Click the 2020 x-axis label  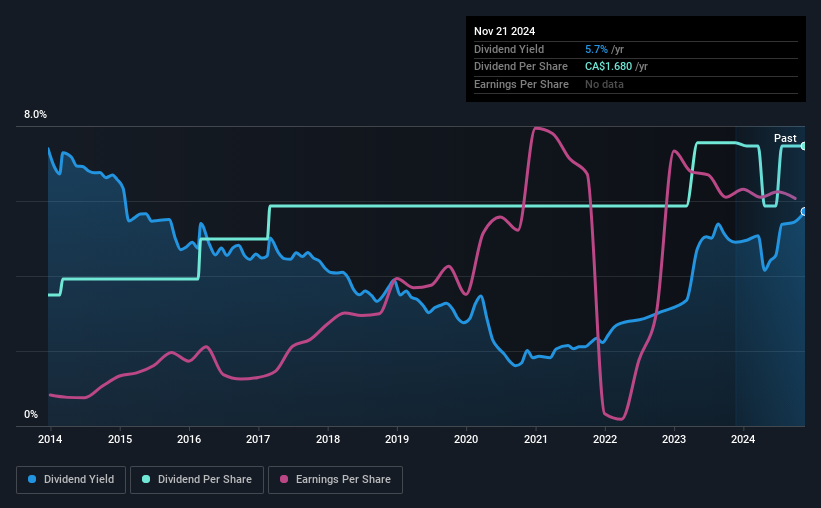pos(466,439)
